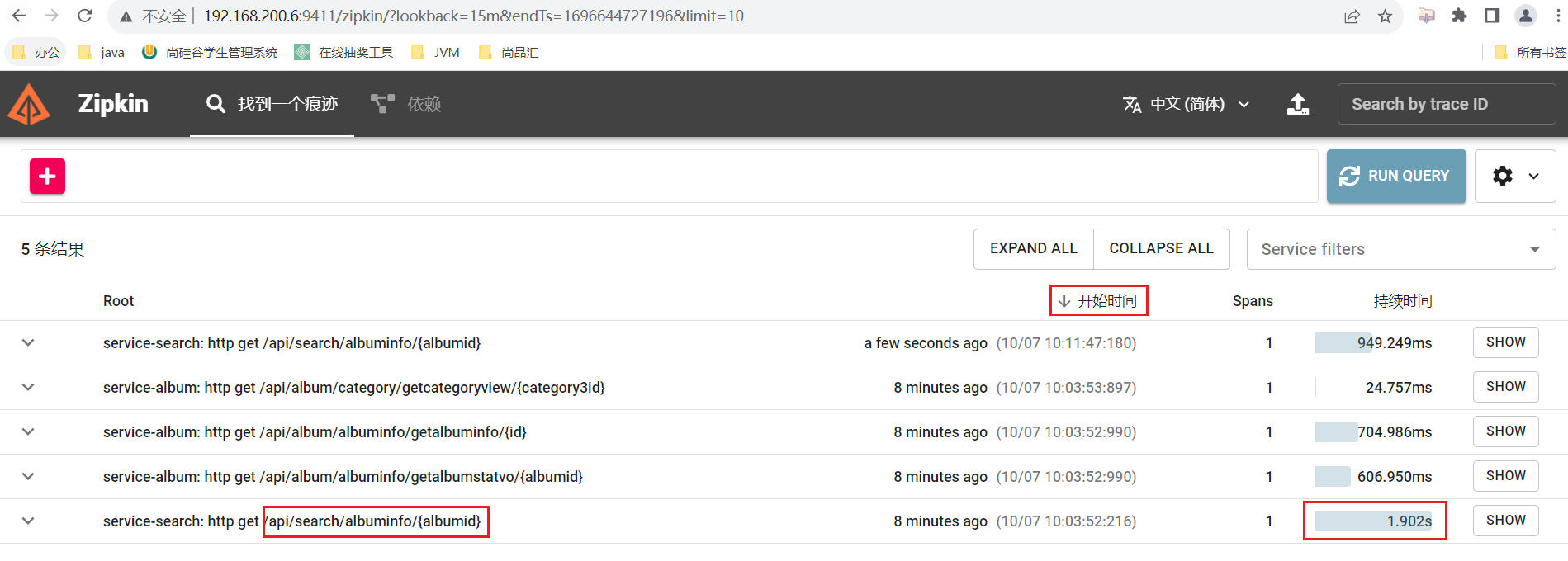
Task: Expand the getalbuminfo/{id} trace row
Action: click(x=28, y=431)
